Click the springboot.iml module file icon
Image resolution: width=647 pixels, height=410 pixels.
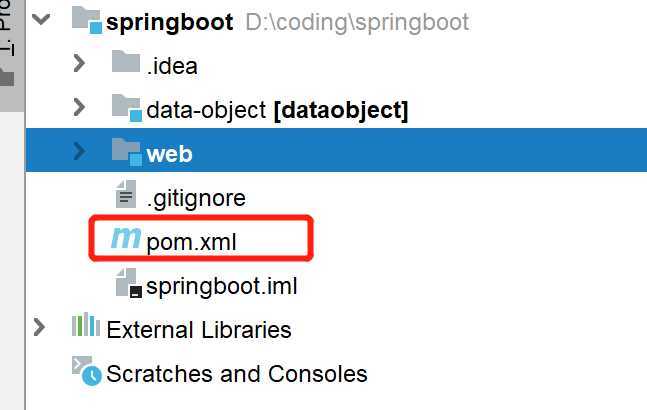pyautogui.click(x=128, y=283)
